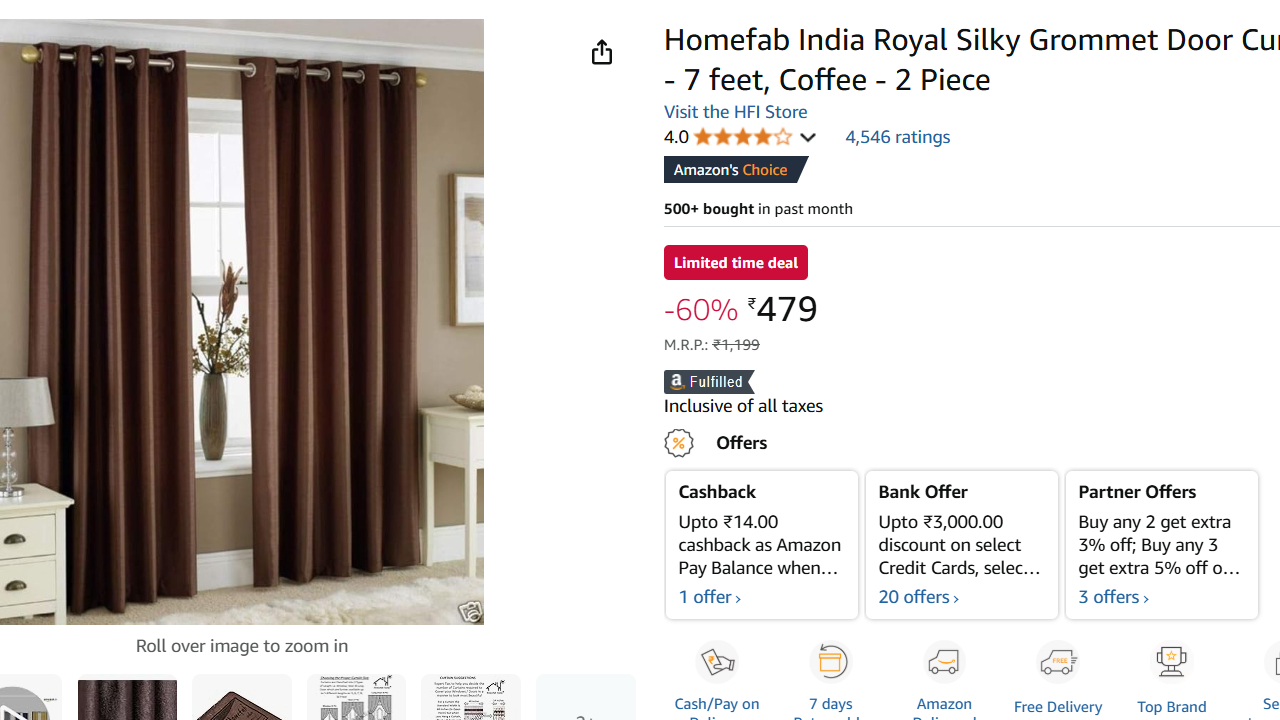This screenshot has height=720, width=1280.
Task: Click the Amazon Fulfilled badge
Action: pyautogui.click(x=709, y=382)
